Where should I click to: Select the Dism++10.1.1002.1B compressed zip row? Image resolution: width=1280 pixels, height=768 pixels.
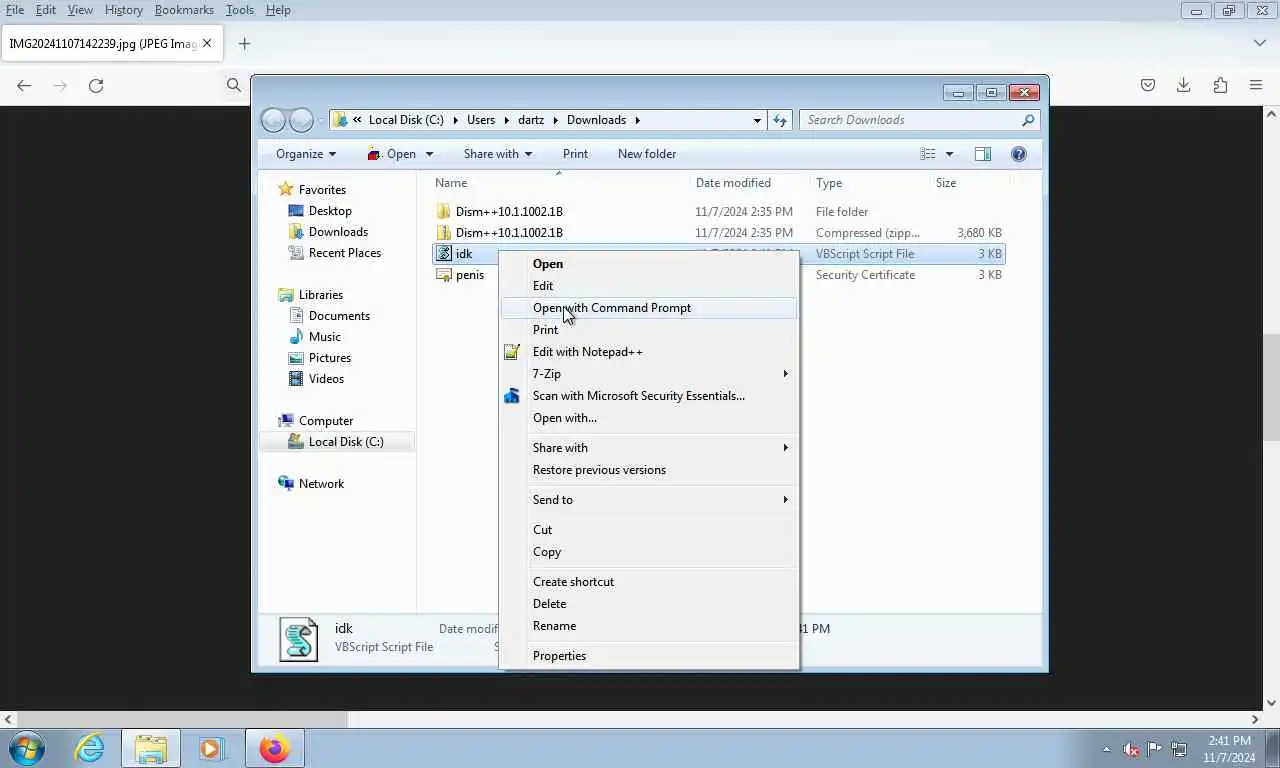[718, 233]
